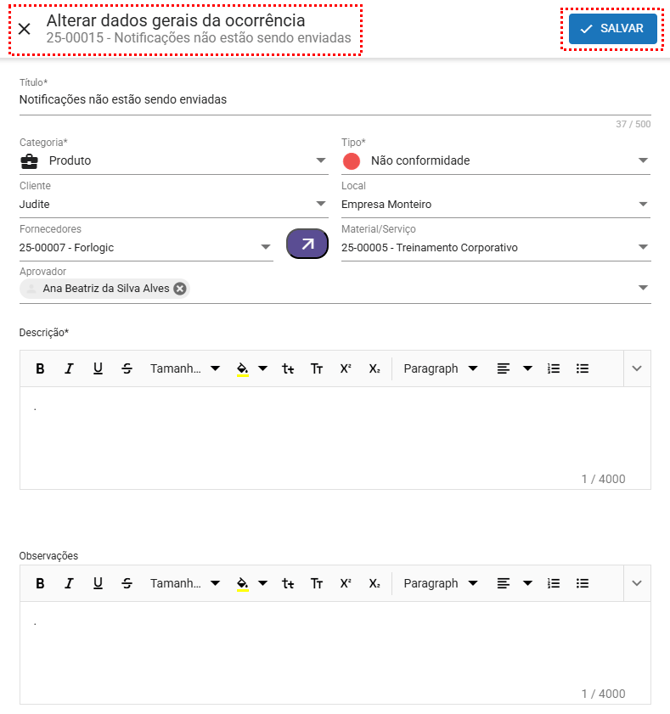Insert numbered list in Descrição editor

(554, 369)
